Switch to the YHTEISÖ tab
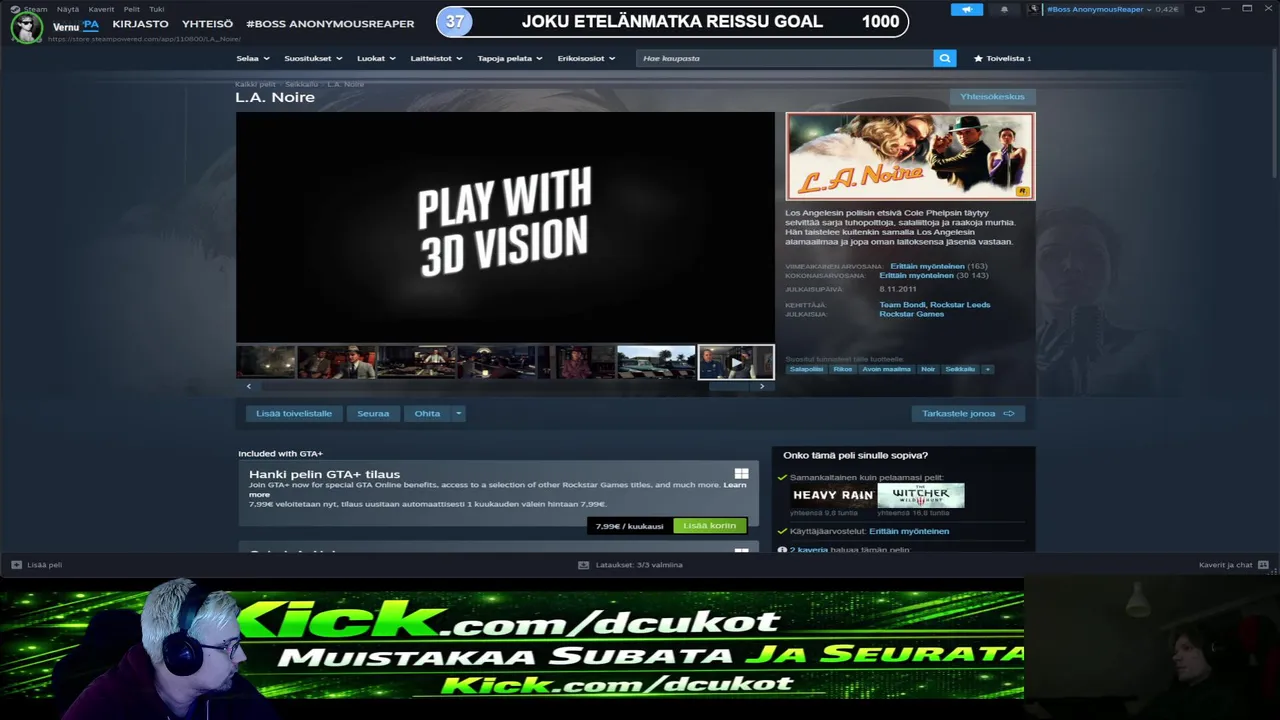This screenshot has width=1280, height=720. tap(207, 24)
